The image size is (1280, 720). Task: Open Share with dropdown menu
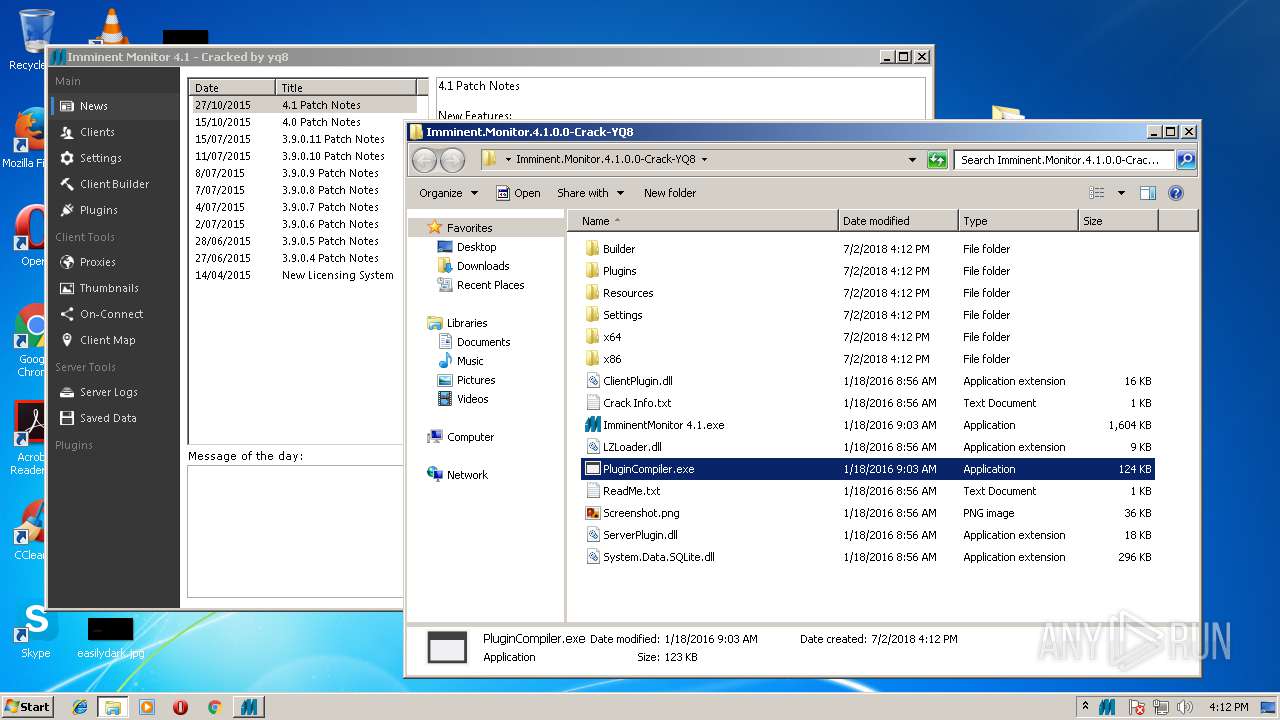point(590,193)
